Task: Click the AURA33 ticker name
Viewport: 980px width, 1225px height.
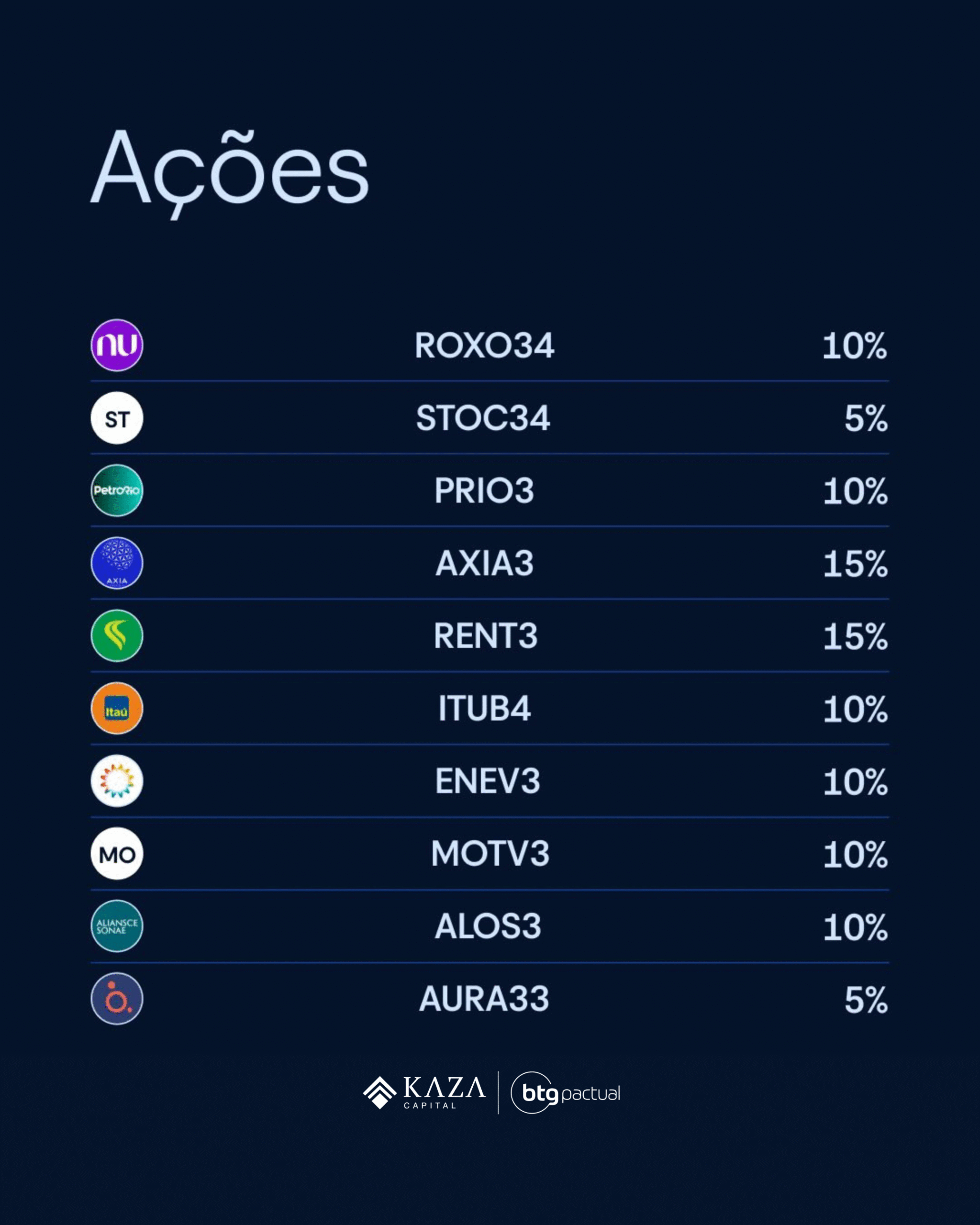Action: coord(484,999)
